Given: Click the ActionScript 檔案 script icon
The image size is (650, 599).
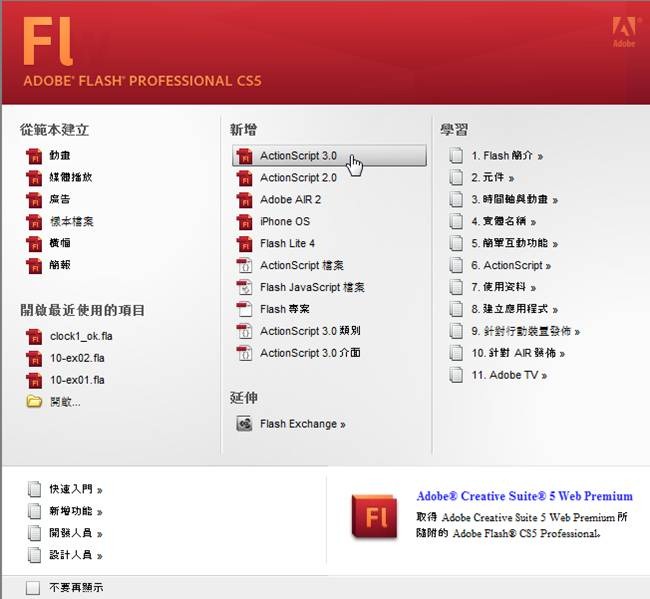Looking at the screenshot, I should pyautogui.click(x=244, y=266).
